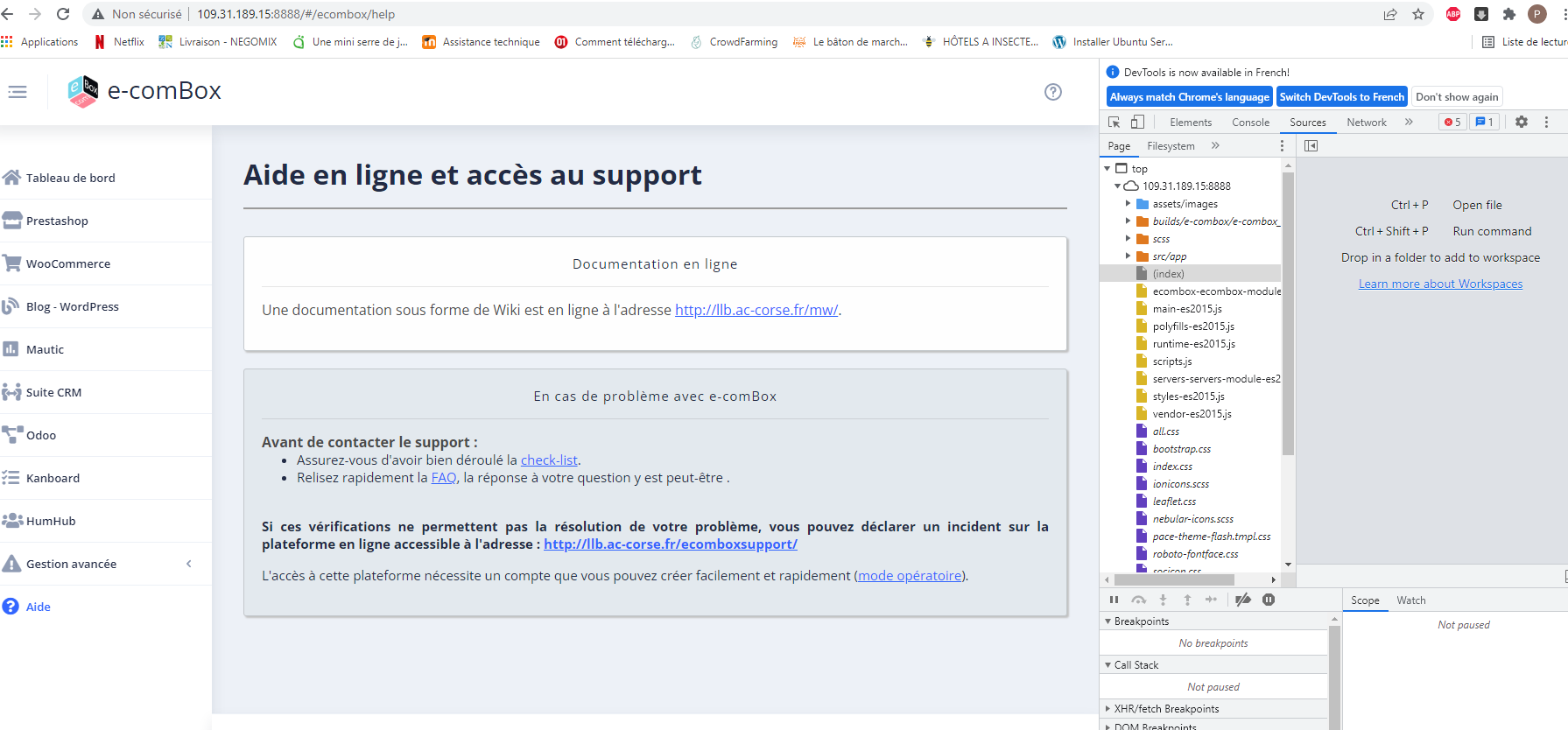Bookmark this page with the star icon
Viewport: 1568px width, 730px height.
(1418, 14)
